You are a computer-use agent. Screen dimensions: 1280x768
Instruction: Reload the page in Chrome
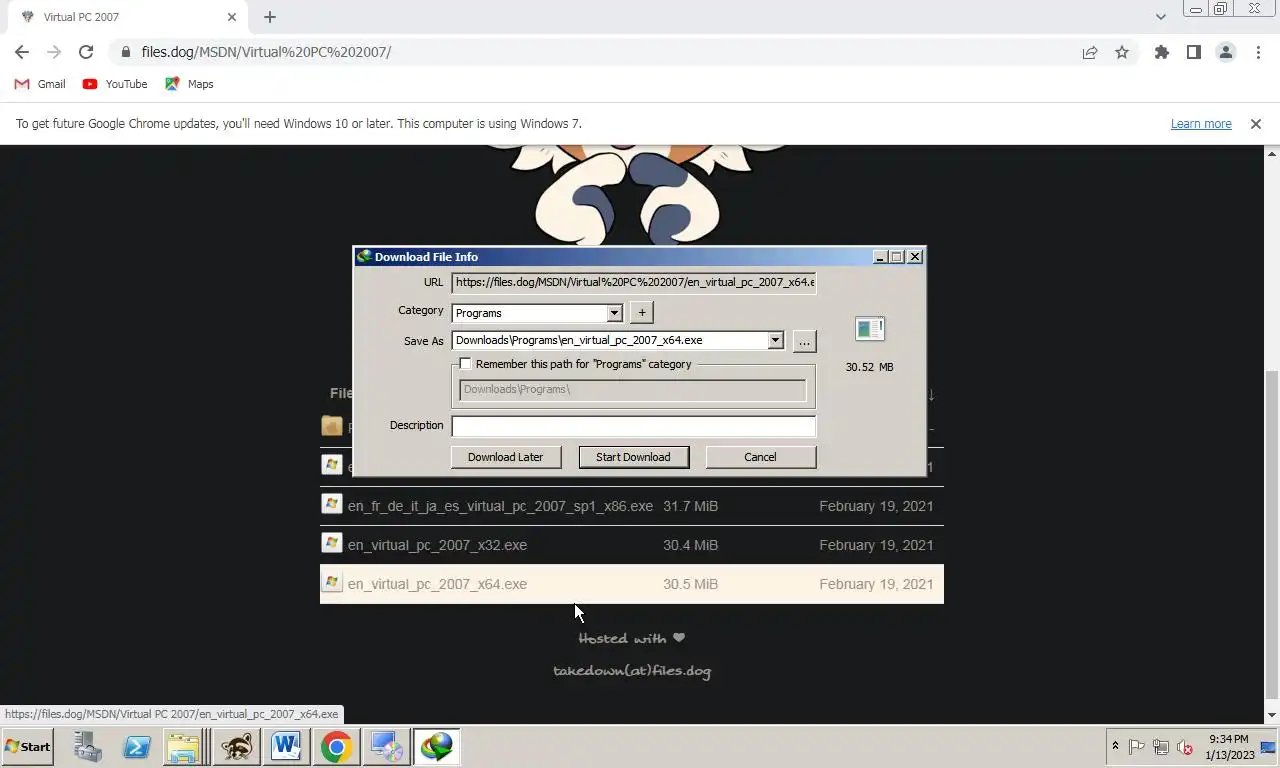[86, 52]
